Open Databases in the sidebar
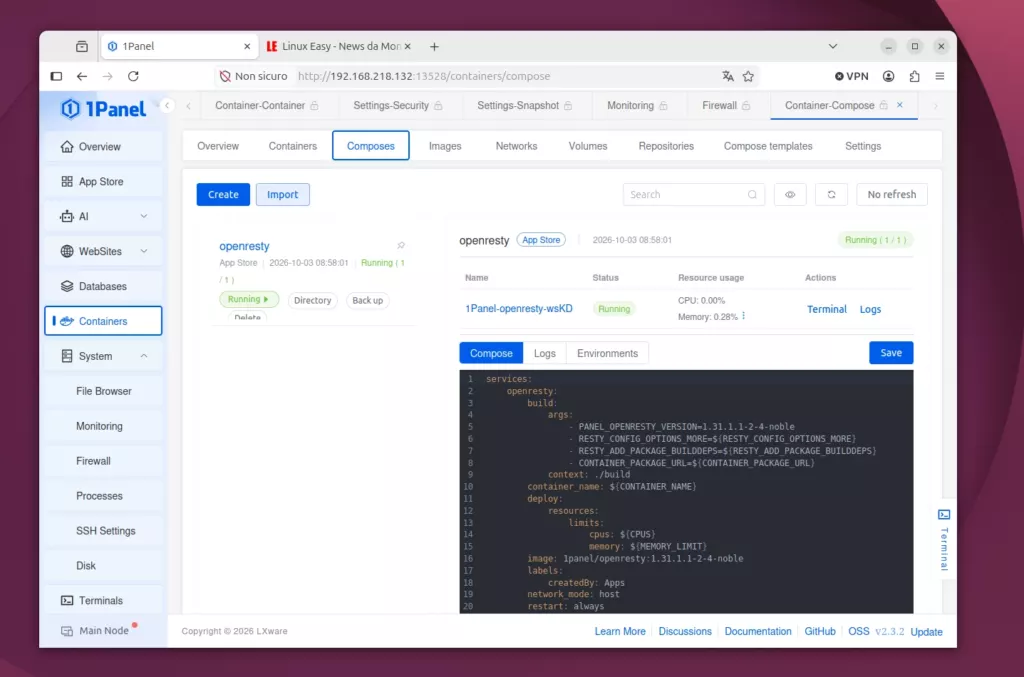This screenshot has width=1024, height=677. tap(104, 286)
